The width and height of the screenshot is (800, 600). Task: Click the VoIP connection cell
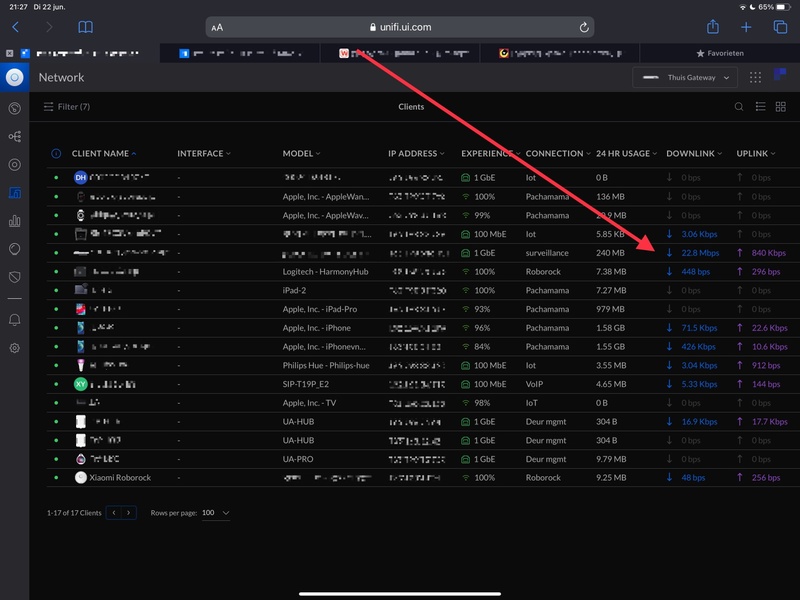click(534, 384)
